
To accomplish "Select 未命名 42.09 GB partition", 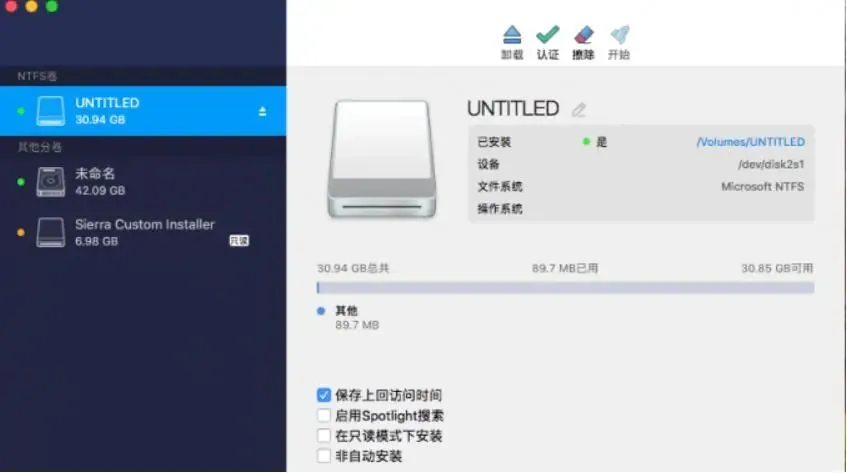I will 143,181.
